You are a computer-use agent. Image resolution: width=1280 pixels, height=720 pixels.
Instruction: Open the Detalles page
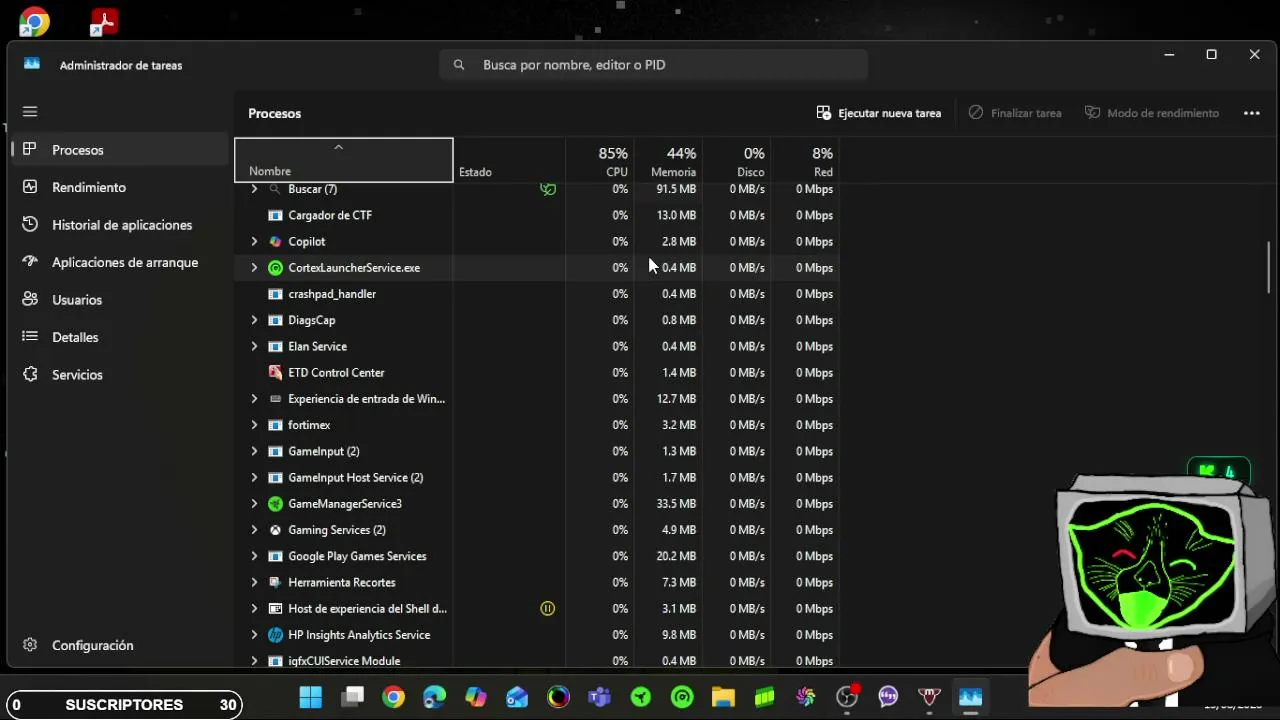click(x=120, y=337)
